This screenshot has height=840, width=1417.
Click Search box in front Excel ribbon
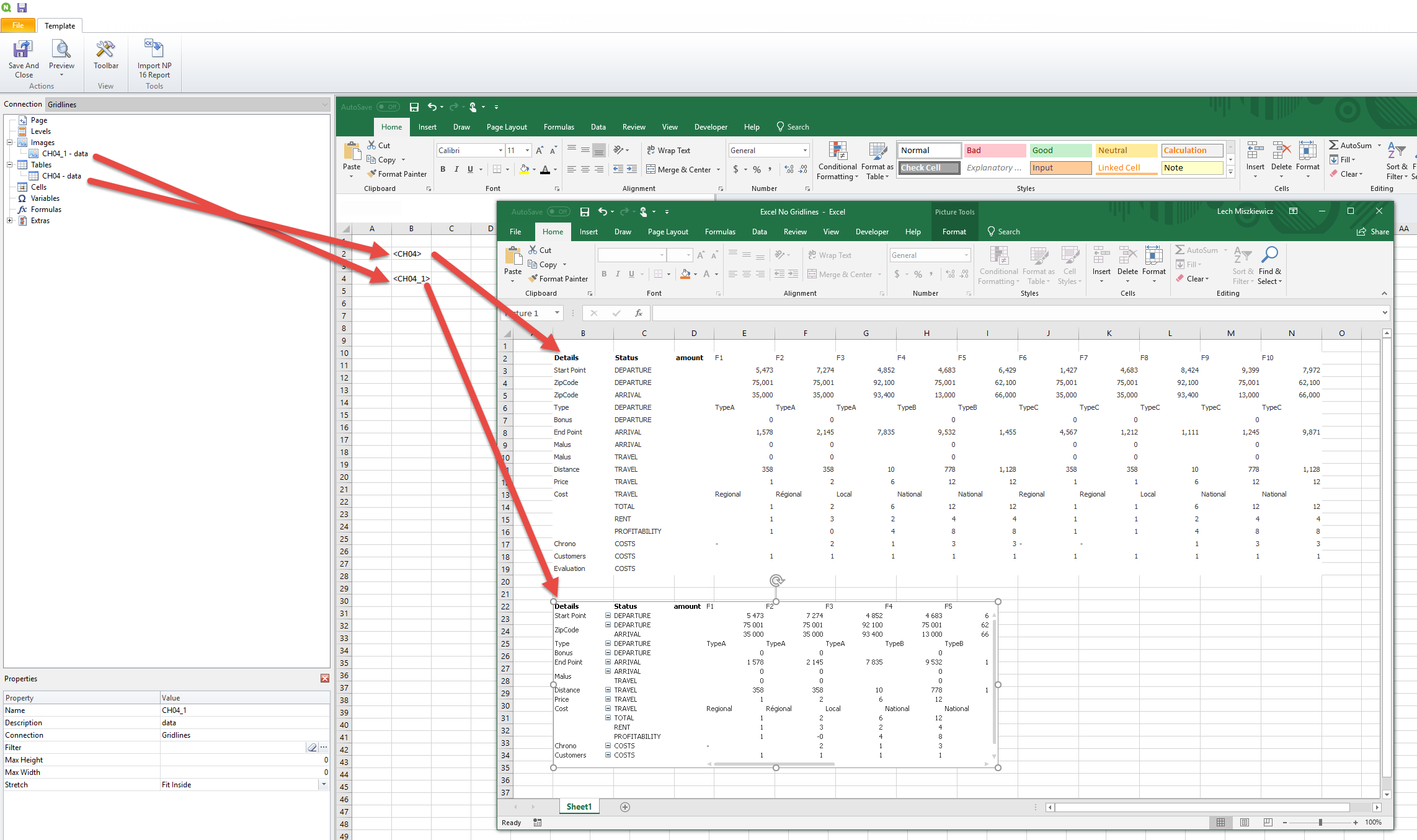pos(1003,232)
